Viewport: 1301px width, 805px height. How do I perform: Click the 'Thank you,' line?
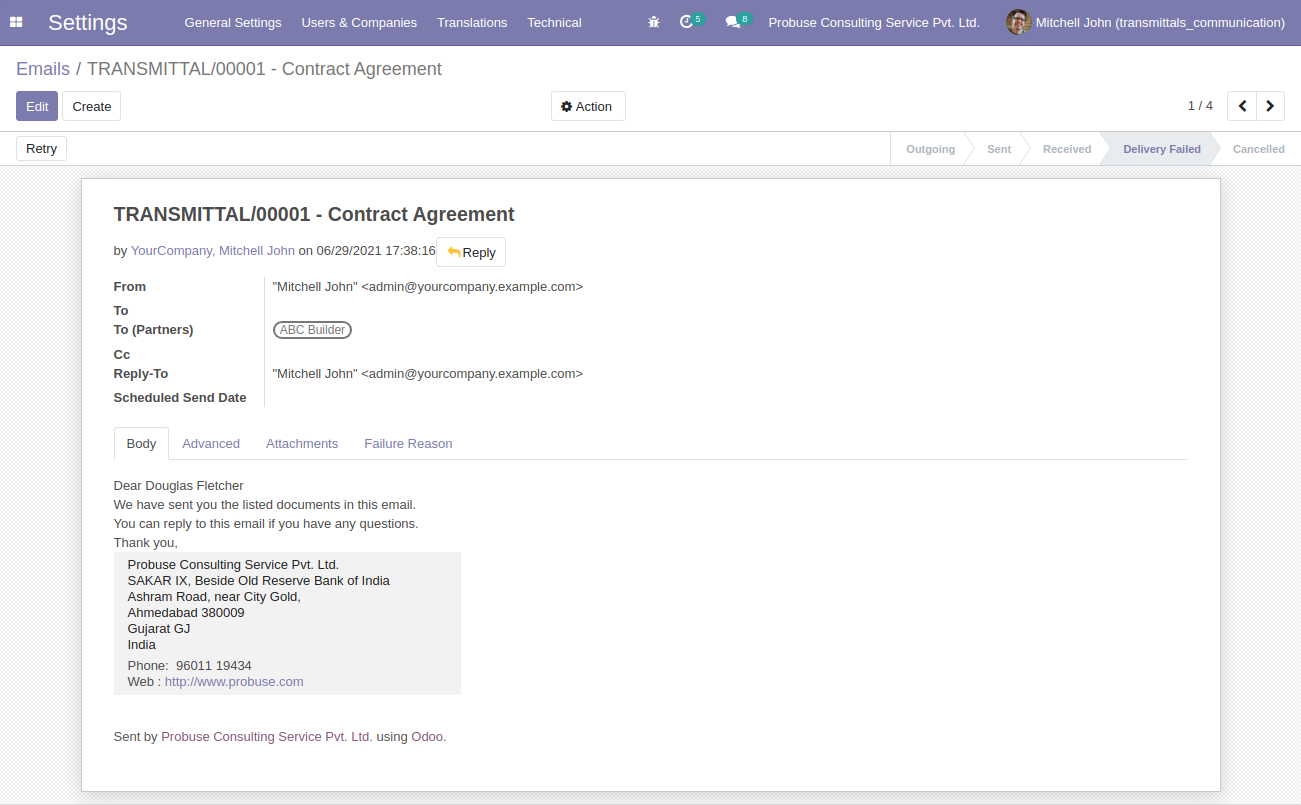146,543
